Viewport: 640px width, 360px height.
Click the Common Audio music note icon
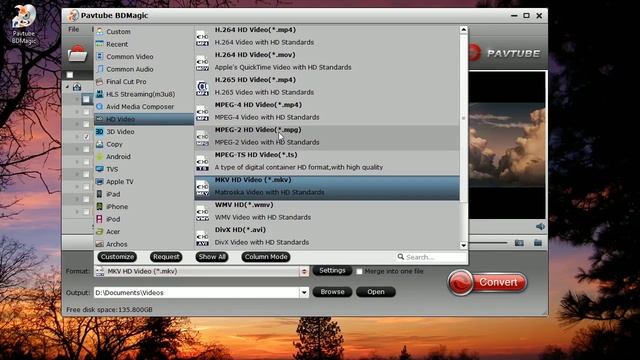pos(100,69)
